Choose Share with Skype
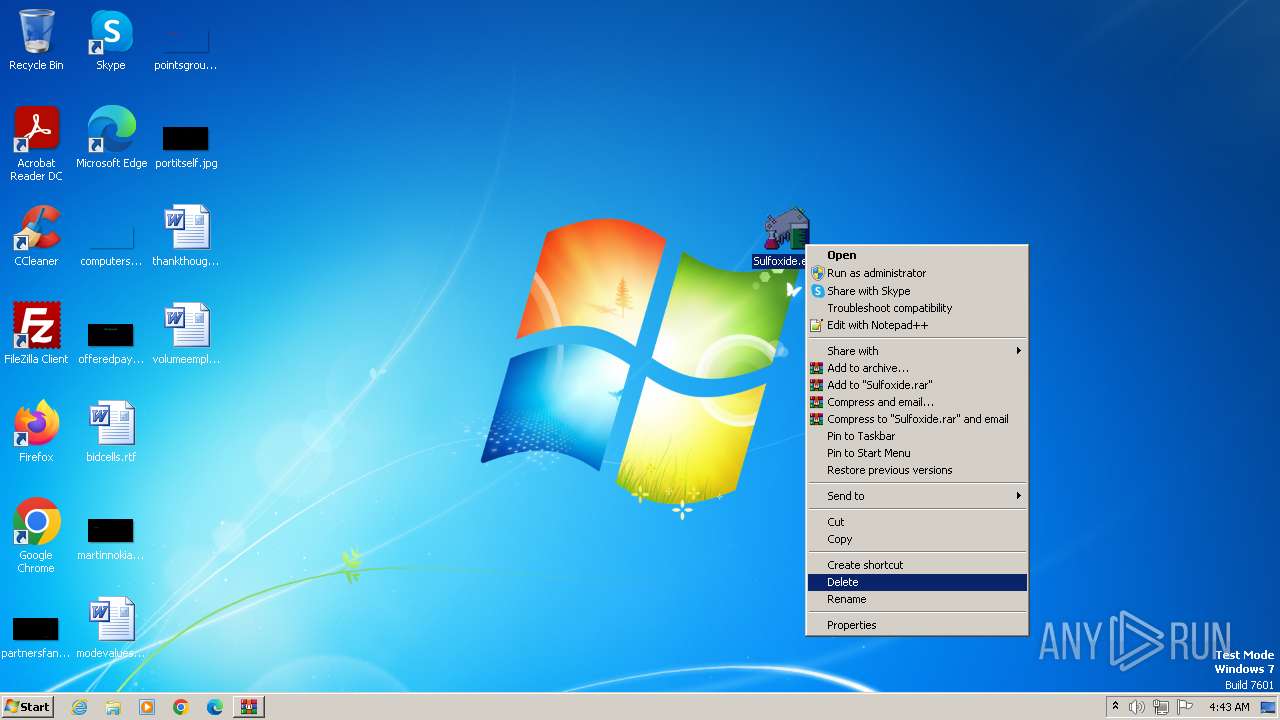Screen dimensions: 1280x720 click(917, 291)
